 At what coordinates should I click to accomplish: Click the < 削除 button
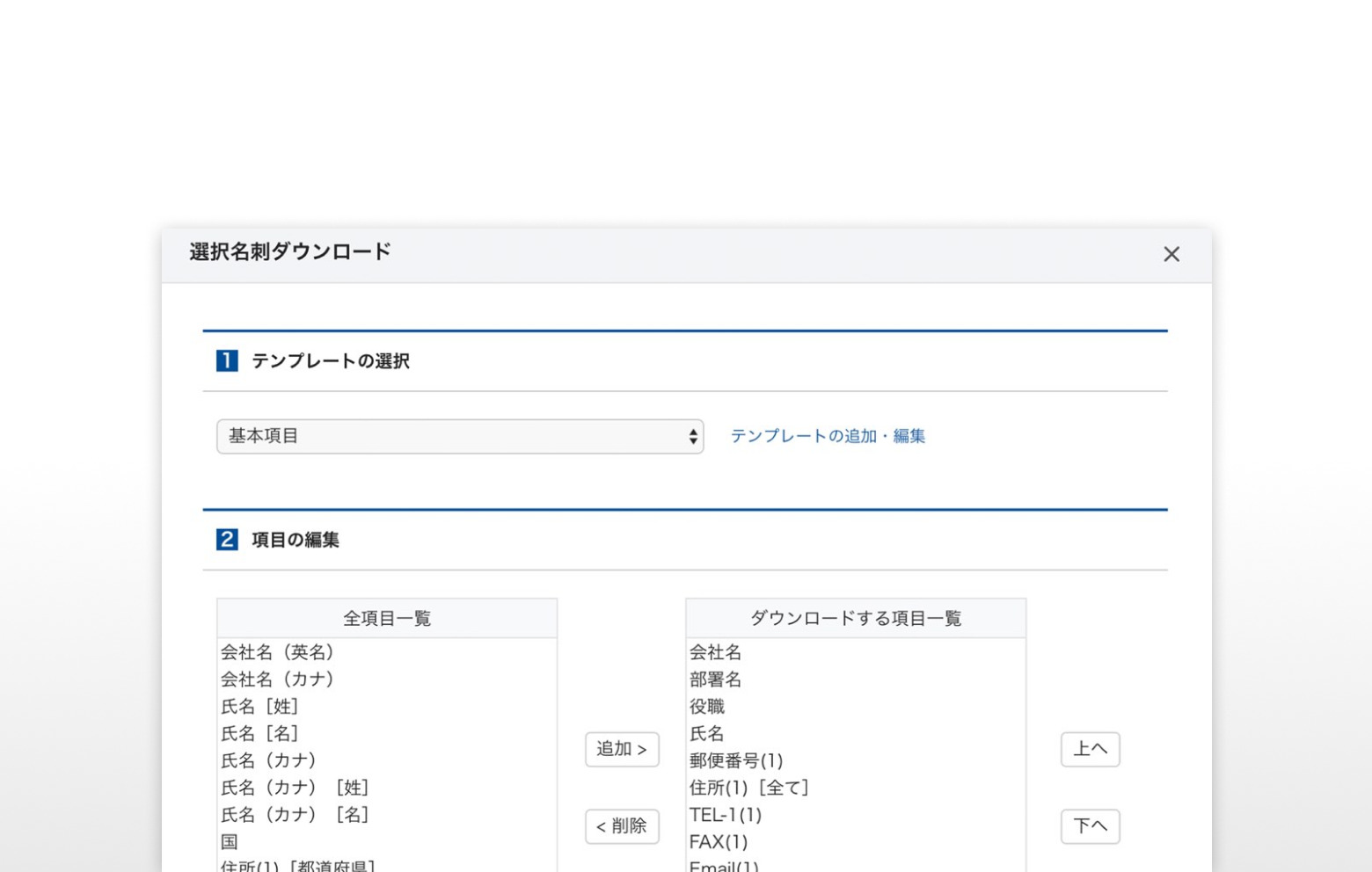(x=622, y=826)
